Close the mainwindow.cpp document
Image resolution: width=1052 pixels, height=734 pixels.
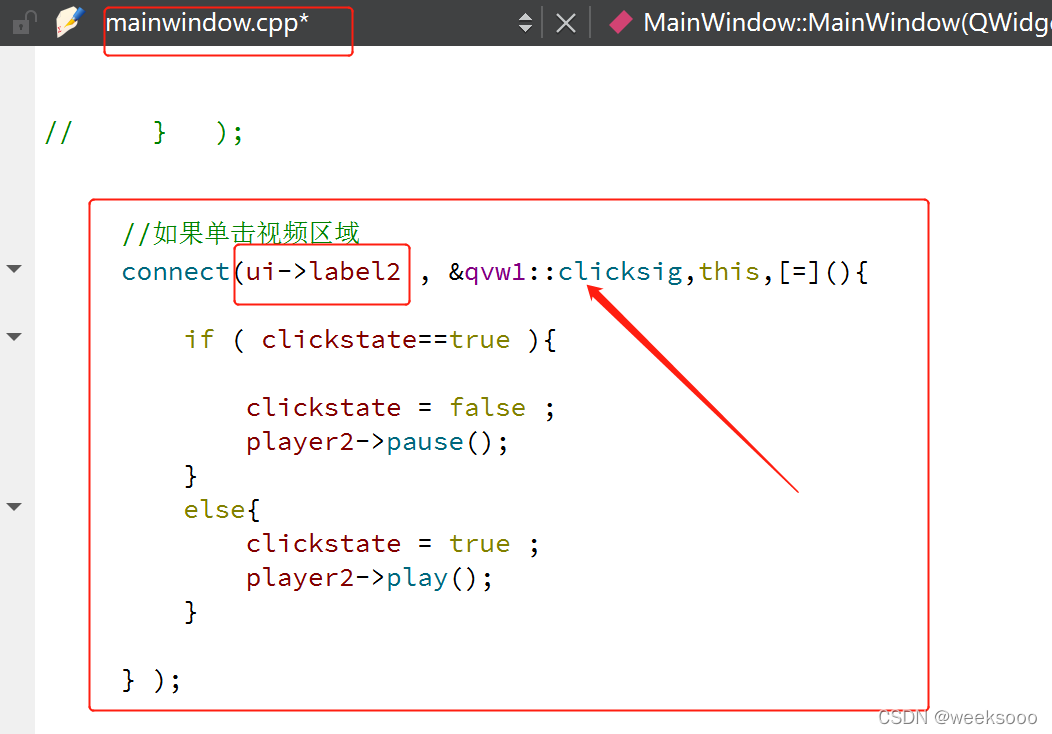566,23
